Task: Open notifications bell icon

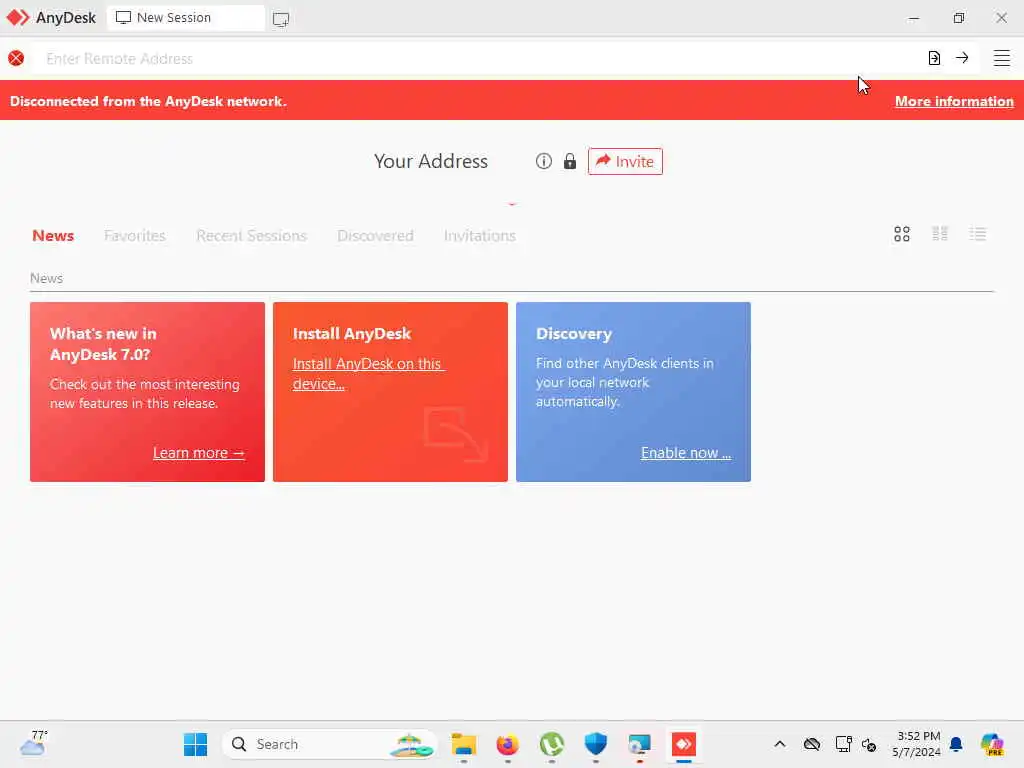Action: tap(956, 744)
